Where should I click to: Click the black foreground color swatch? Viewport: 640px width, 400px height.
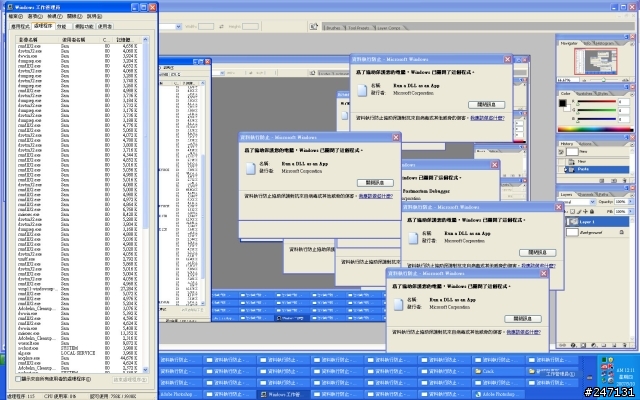(x=562, y=103)
